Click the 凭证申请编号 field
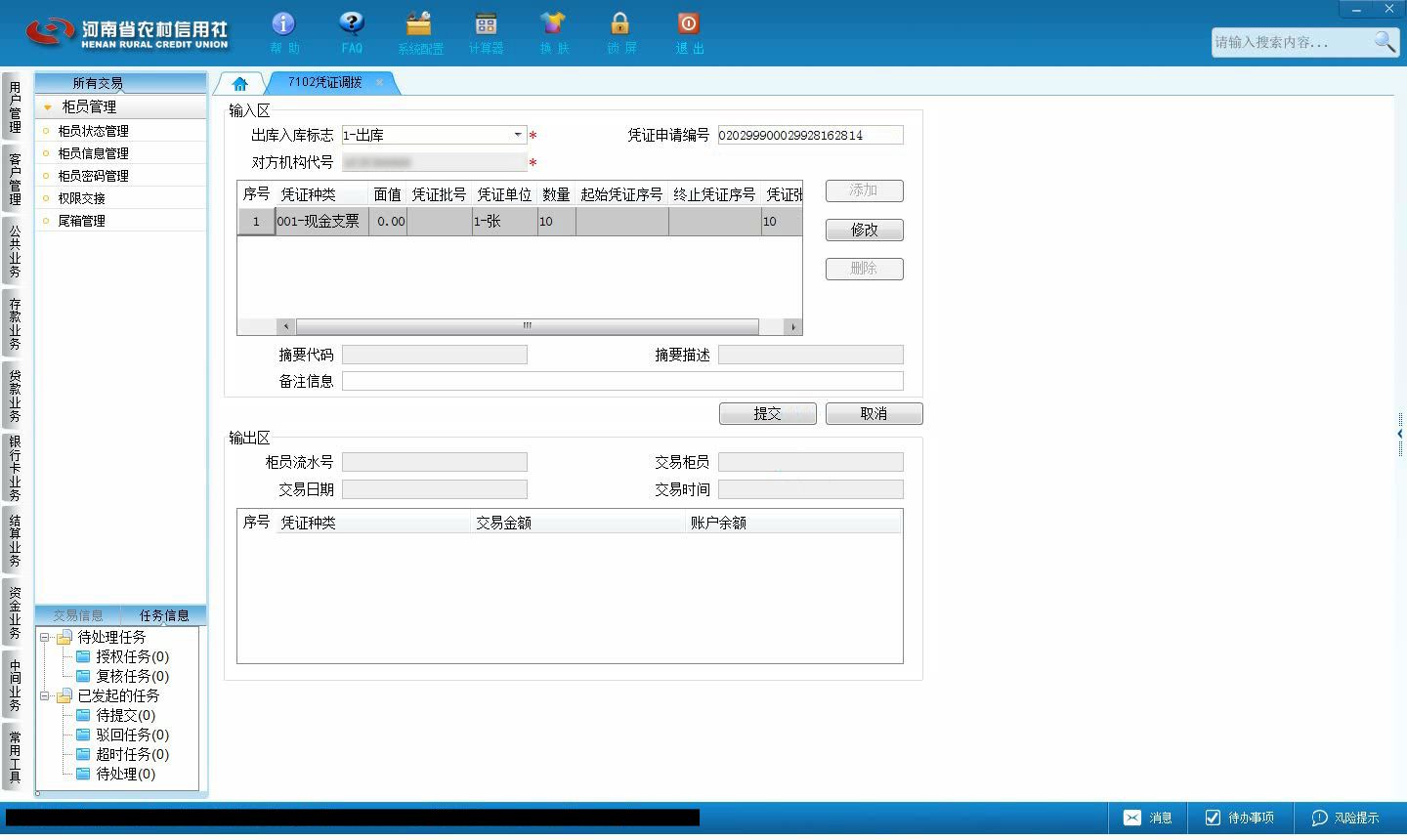 pyautogui.click(x=810, y=135)
